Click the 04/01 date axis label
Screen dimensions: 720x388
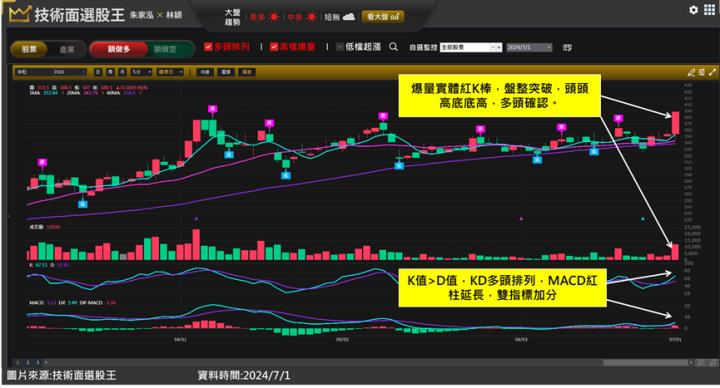point(180,340)
